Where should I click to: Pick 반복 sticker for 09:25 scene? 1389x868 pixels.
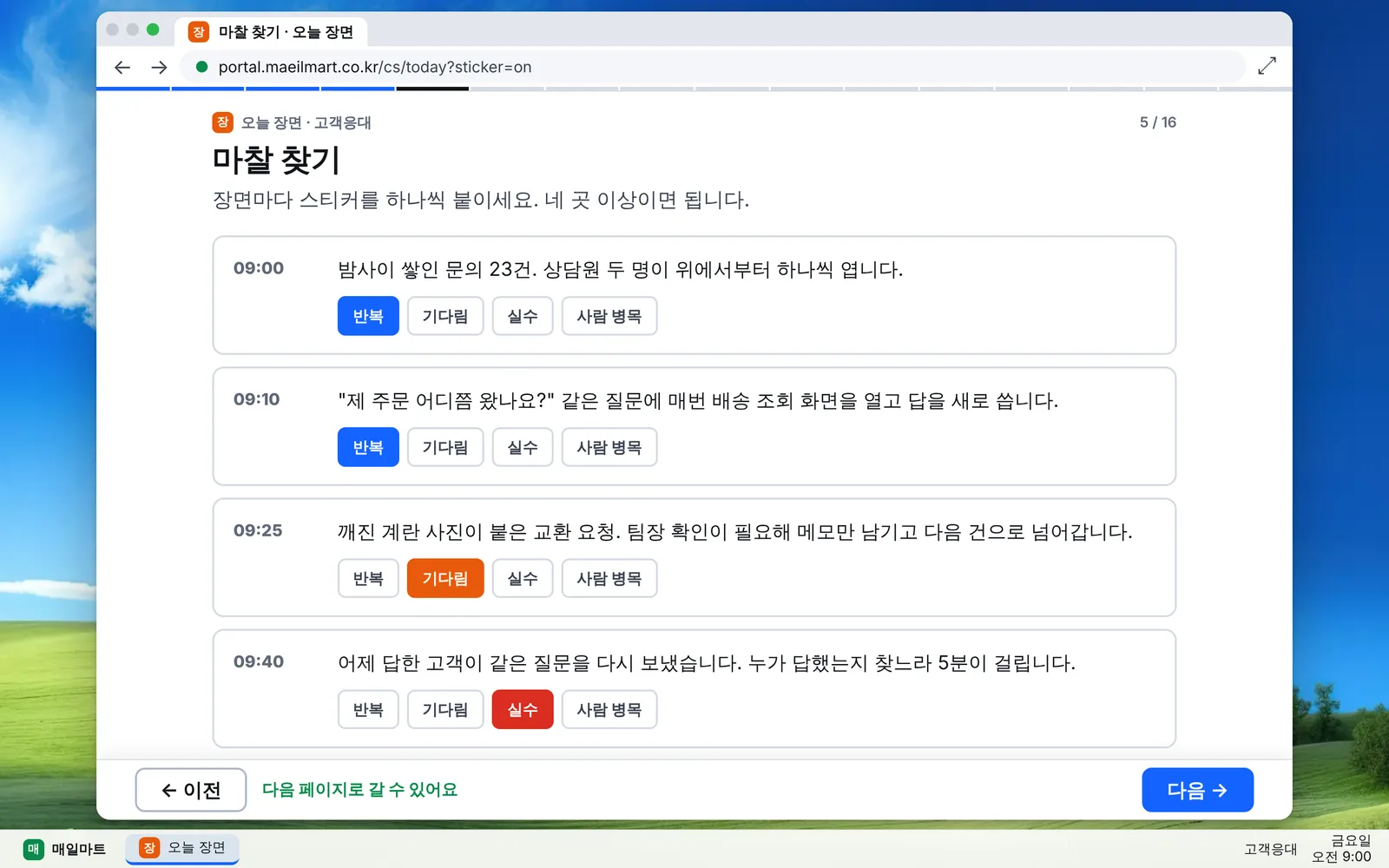tap(368, 578)
